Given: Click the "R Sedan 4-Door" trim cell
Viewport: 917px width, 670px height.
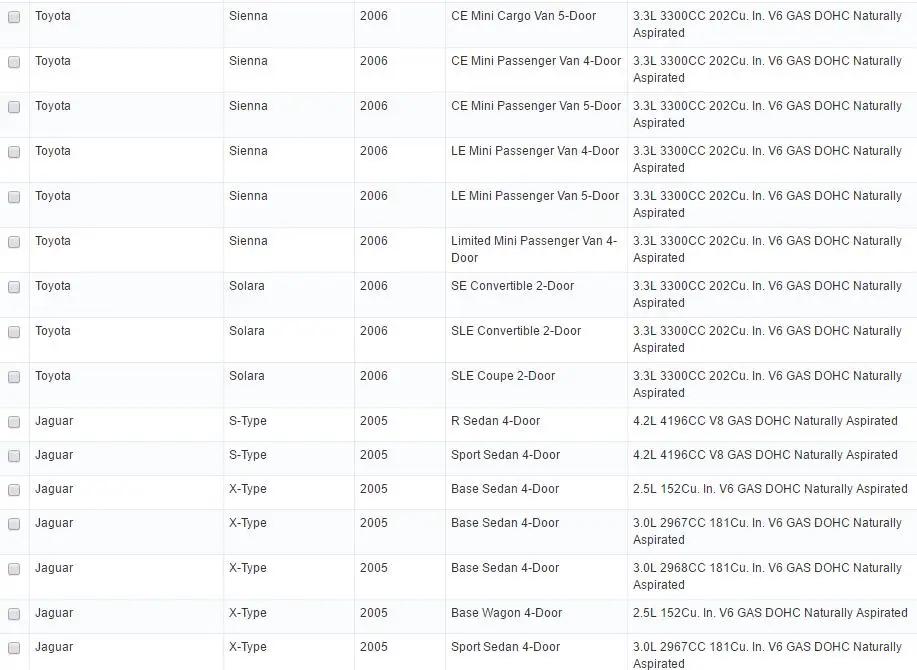Looking at the screenshot, I should click(x=536, y=425).
